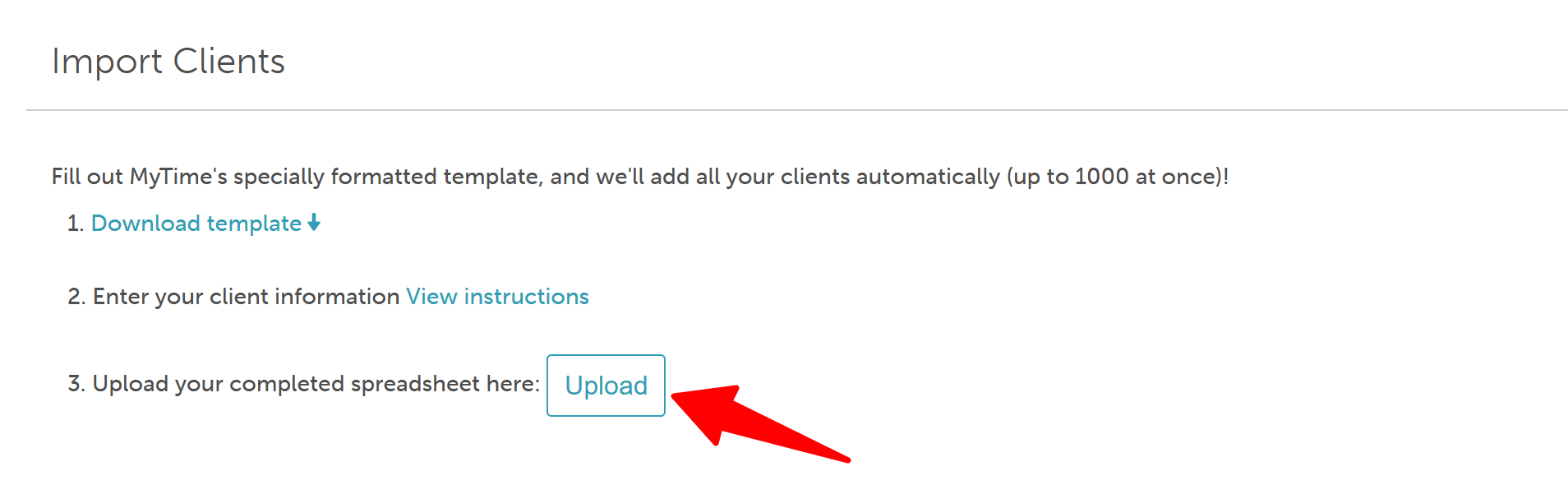Click the "Upload your completed spreadsheet here:" label

(x=316, y=384)
